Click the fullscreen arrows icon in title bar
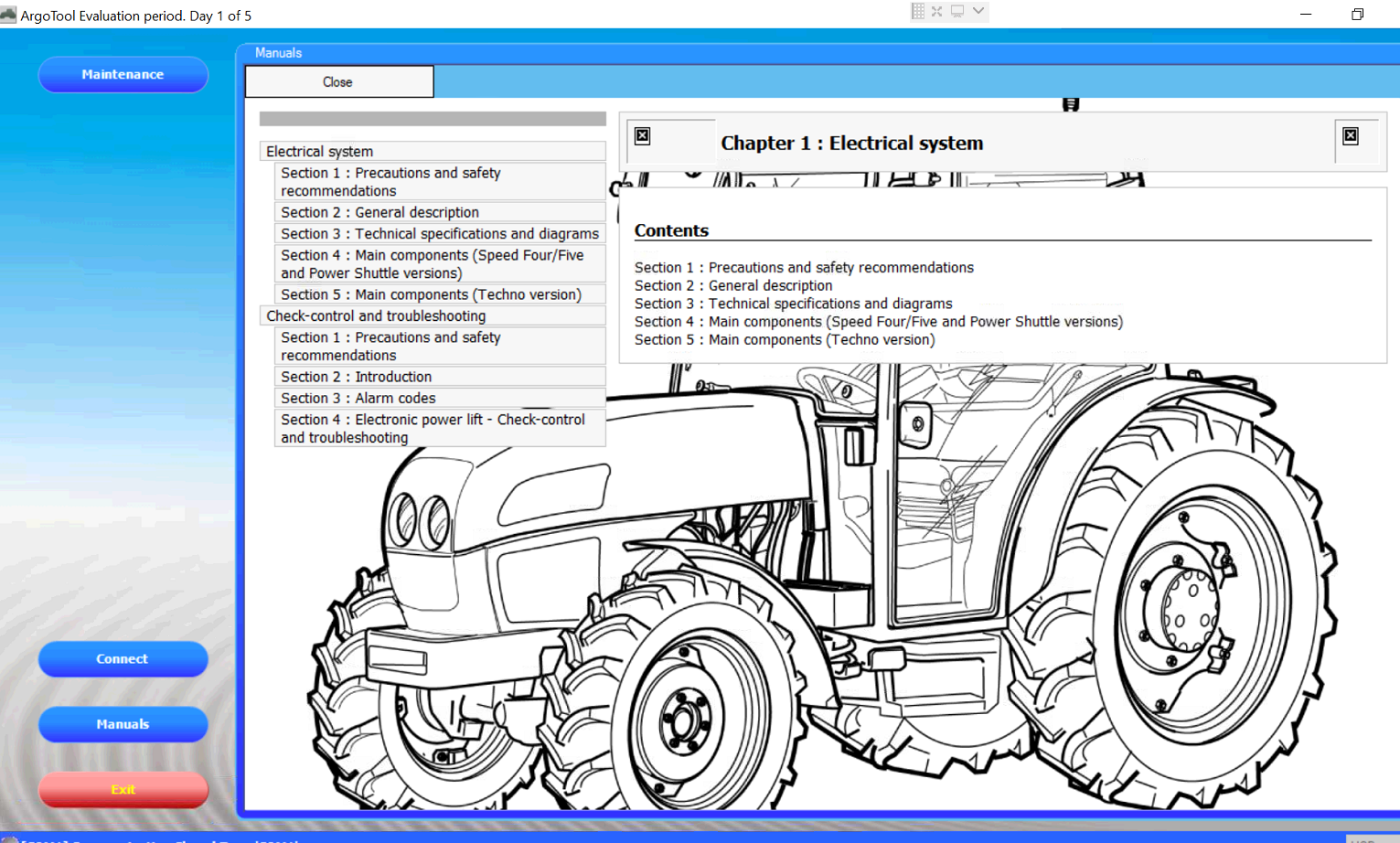Screen dimensions: 1400x843 coord(936,11)
